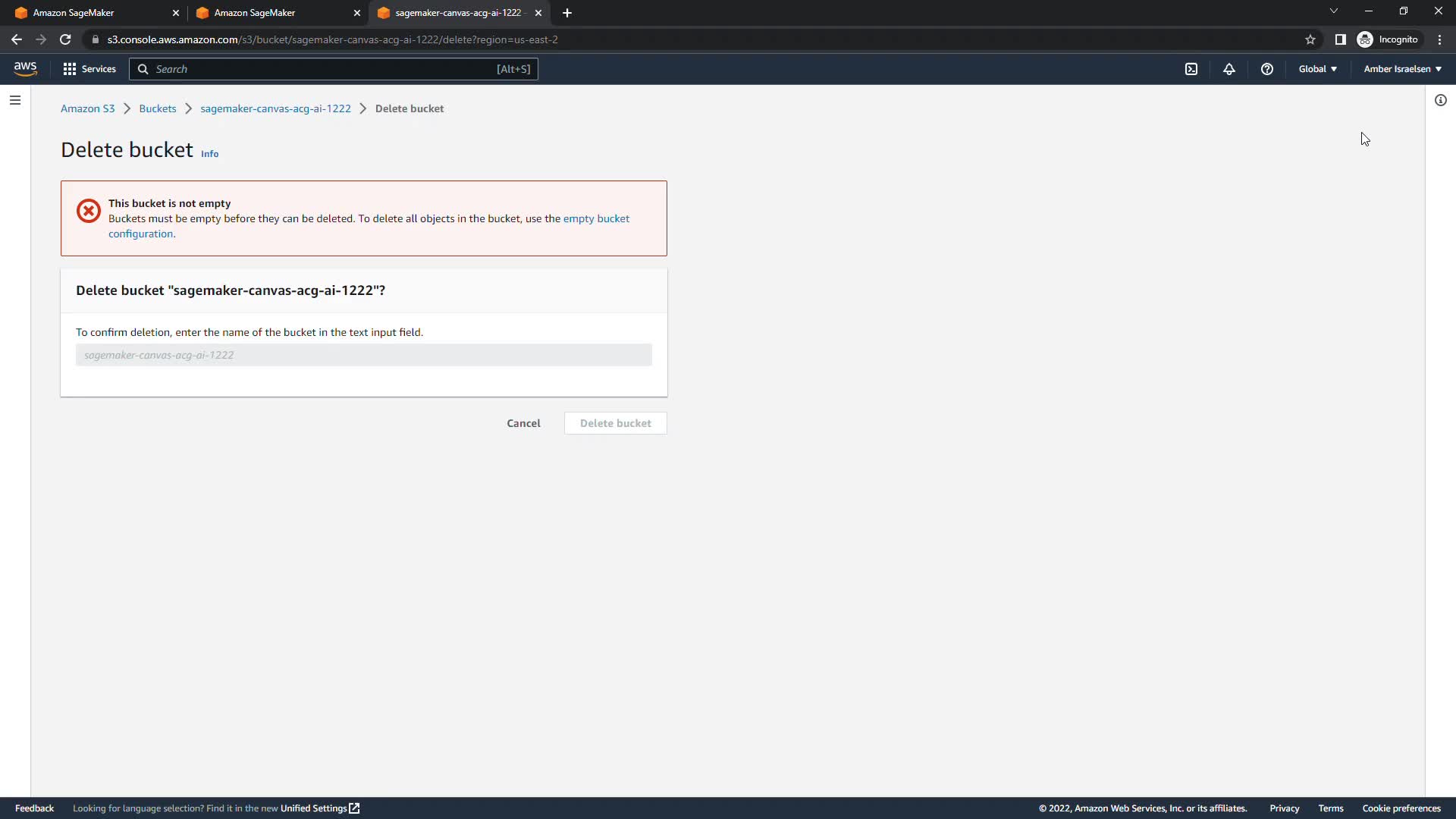1456x819 pixels.
Task: Bookmark this page with star icon
Action: [x=1310, y=39]
